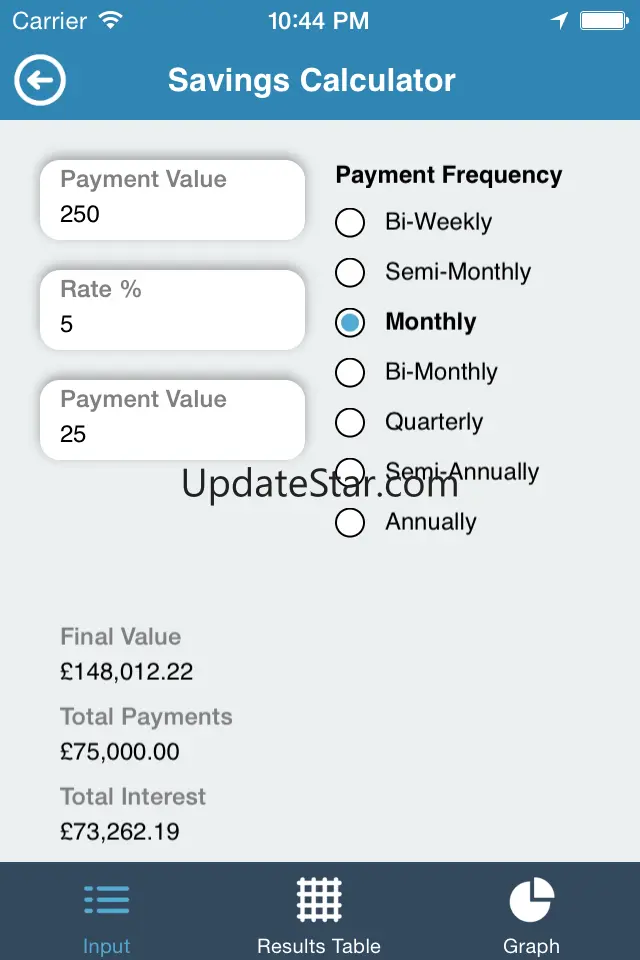Tap the back arrow icon

[40, 80]
